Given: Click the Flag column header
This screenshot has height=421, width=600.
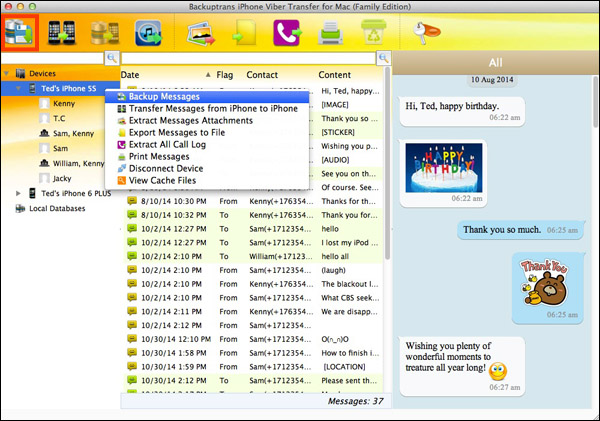Looking at the screenshot, I should coord(225,75).
